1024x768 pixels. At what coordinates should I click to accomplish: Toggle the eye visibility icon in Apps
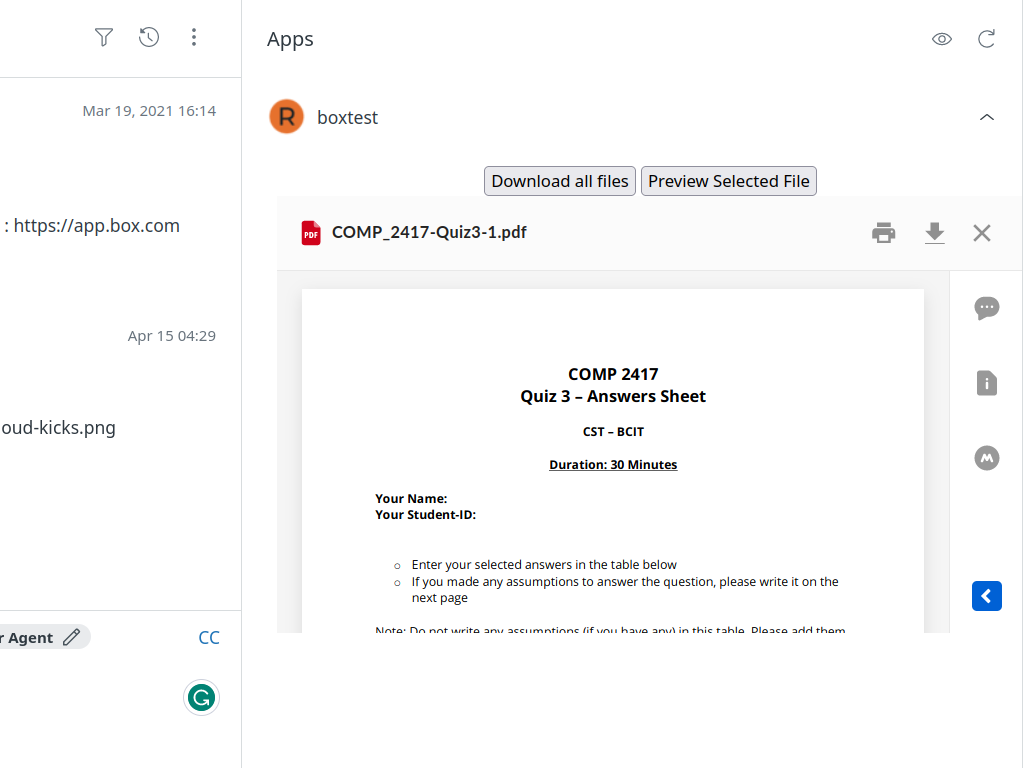tap(941, 39)
